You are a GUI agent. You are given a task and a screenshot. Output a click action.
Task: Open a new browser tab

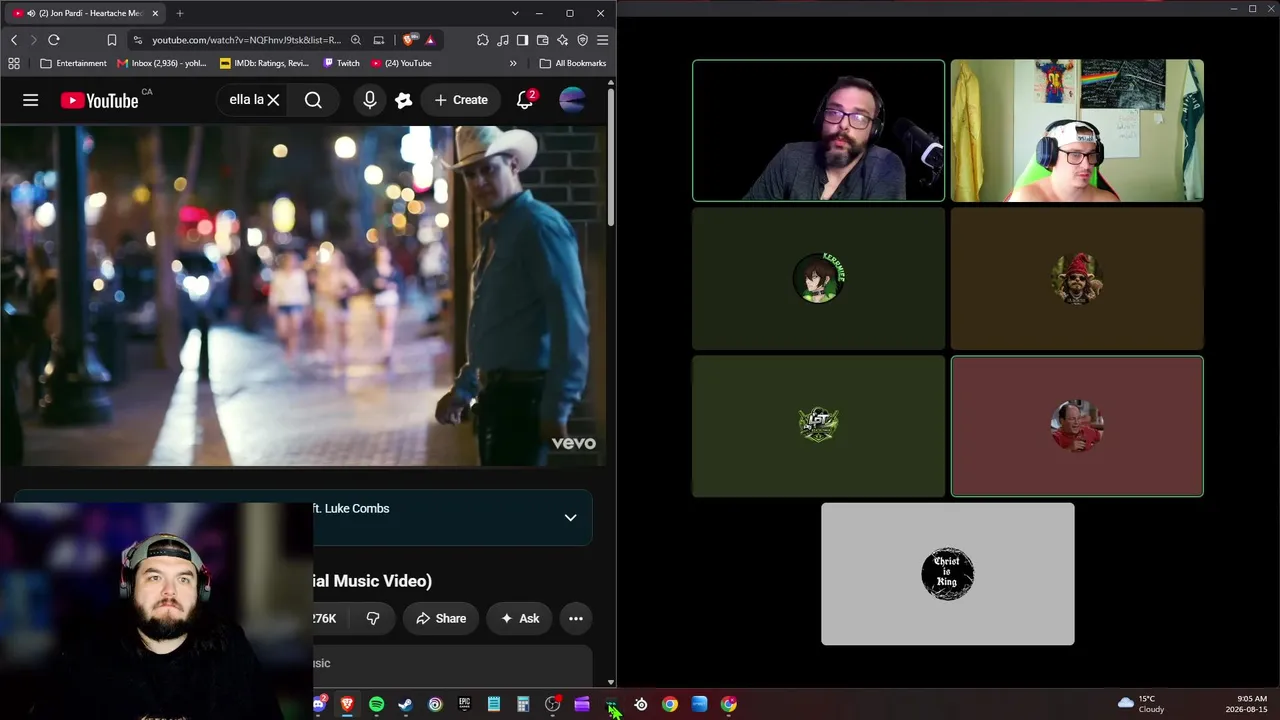coord(180,13)
